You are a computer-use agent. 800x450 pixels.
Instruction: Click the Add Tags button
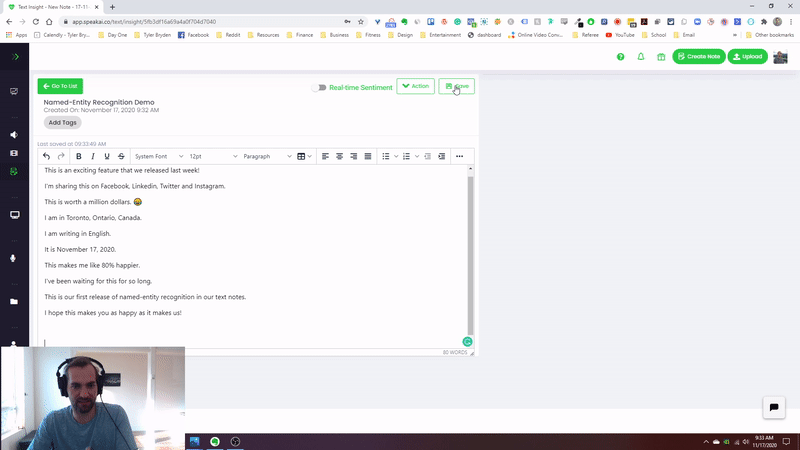coord(62,122)
